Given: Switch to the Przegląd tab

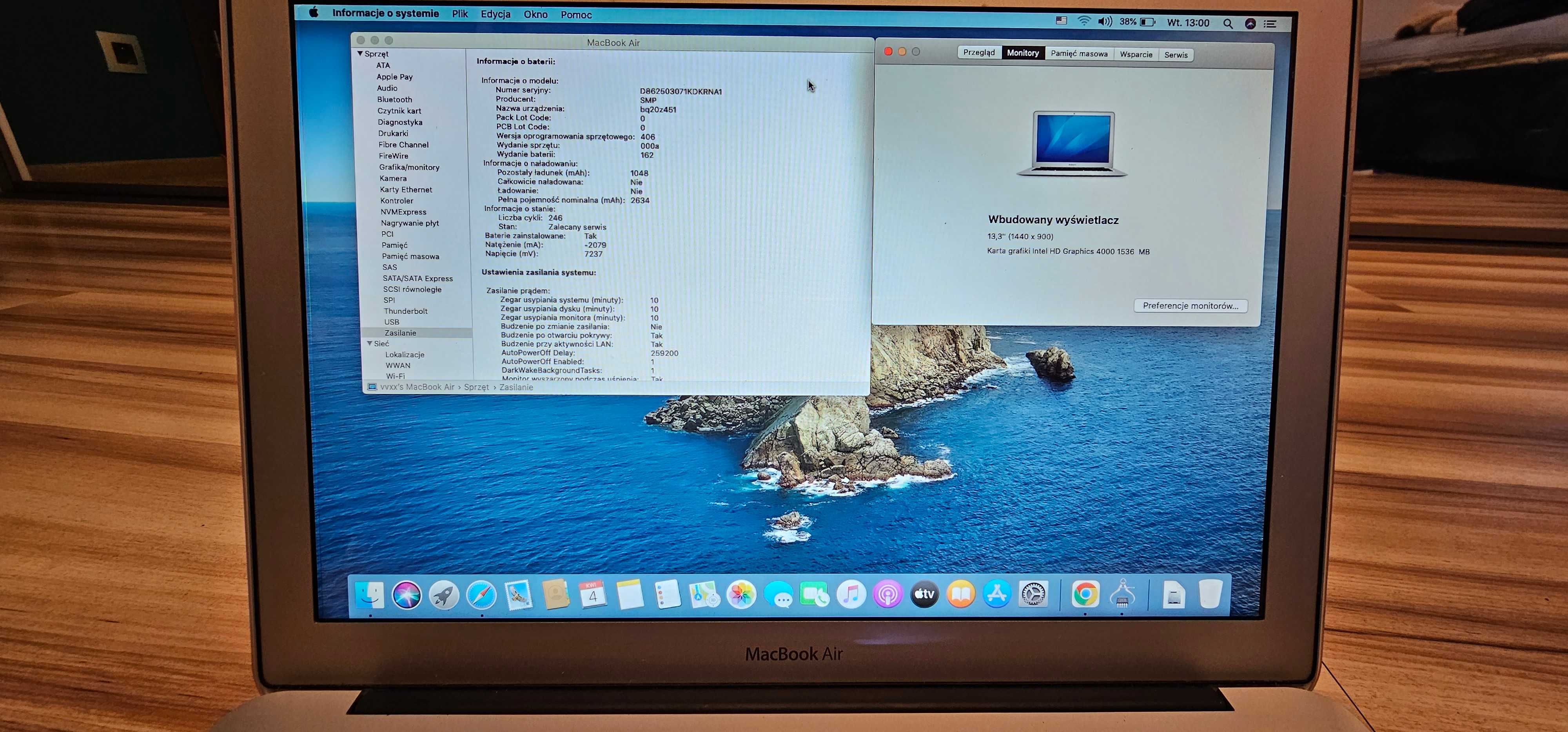Looking at the screenshot, I should 979,53.
